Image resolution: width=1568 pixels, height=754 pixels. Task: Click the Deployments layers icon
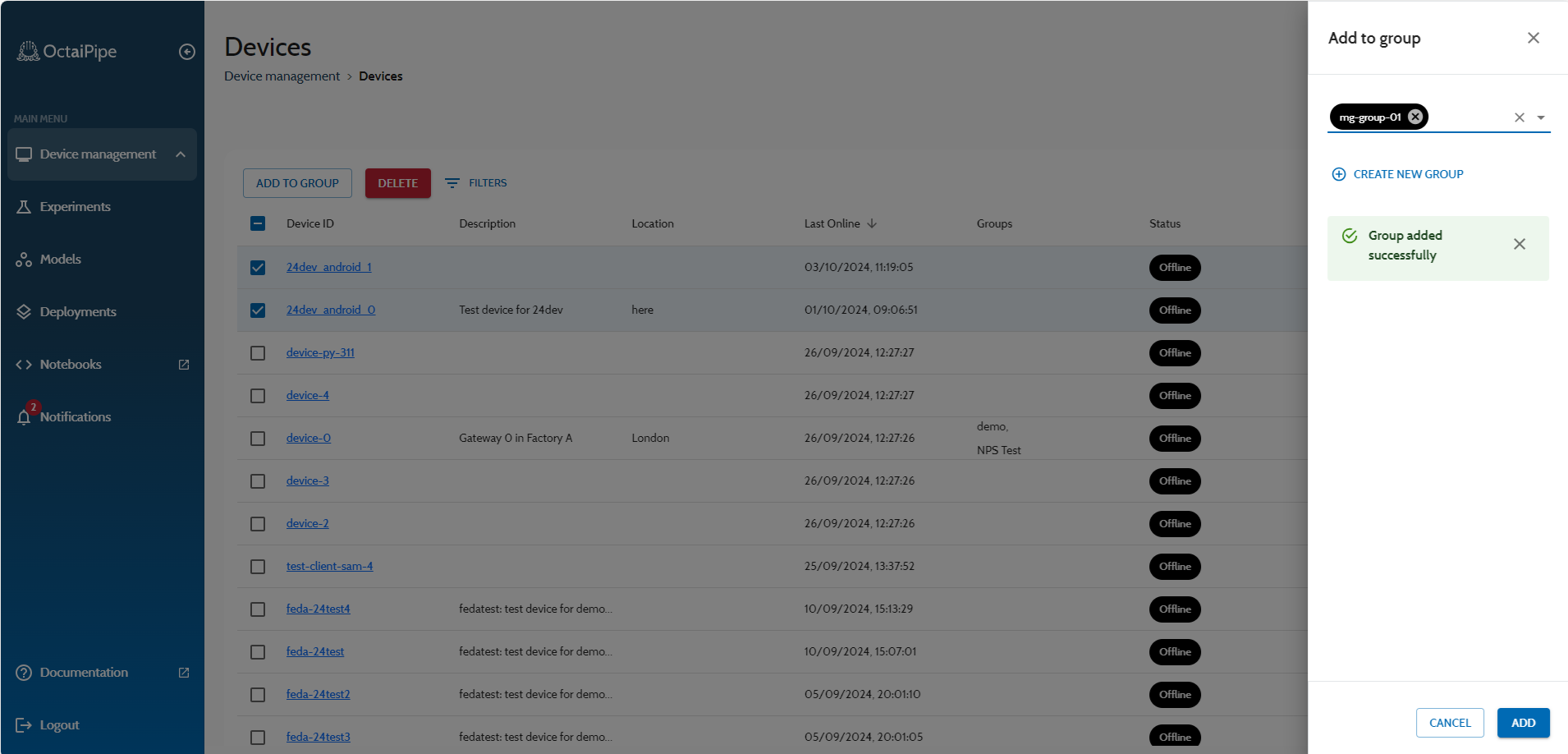[x=24, y=312]
